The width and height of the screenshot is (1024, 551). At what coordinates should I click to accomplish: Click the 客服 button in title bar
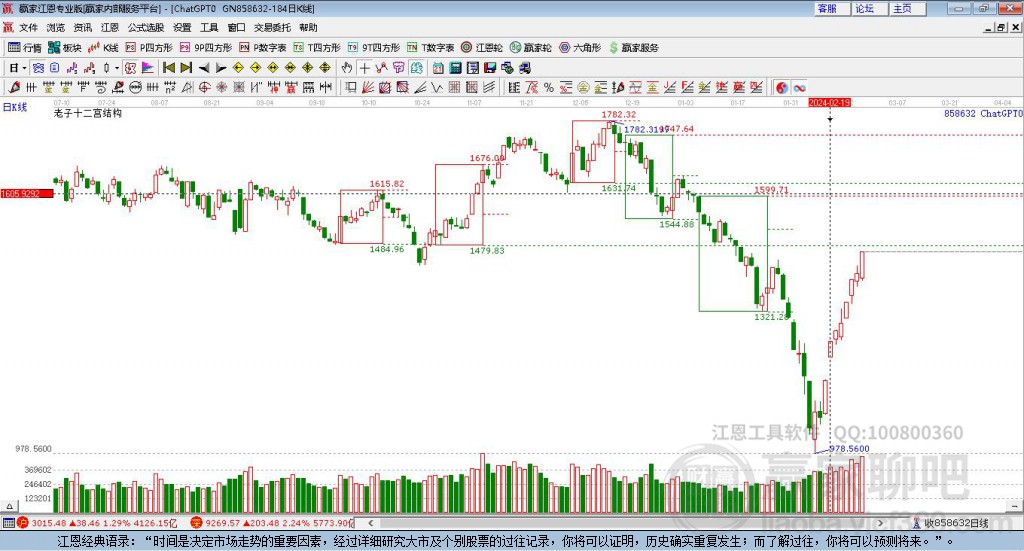[833, 8]
